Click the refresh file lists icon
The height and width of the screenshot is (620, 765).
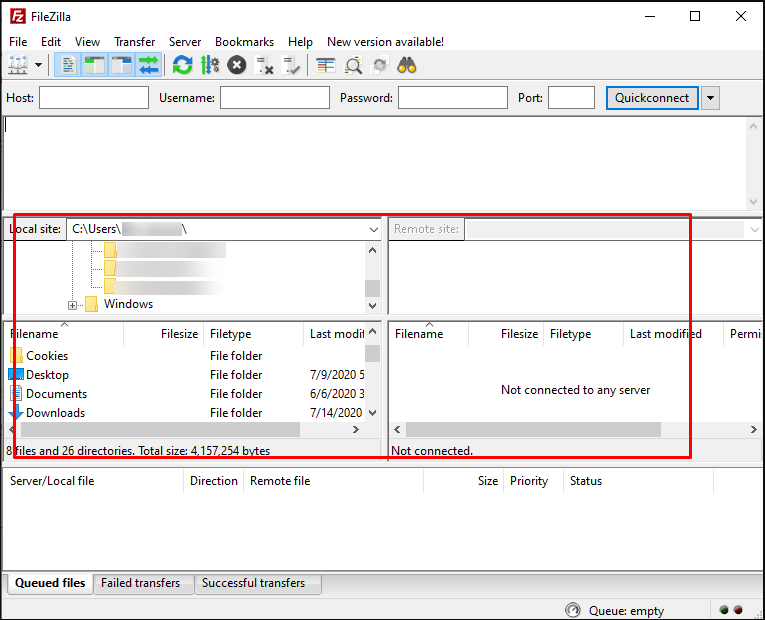(182, 65)
